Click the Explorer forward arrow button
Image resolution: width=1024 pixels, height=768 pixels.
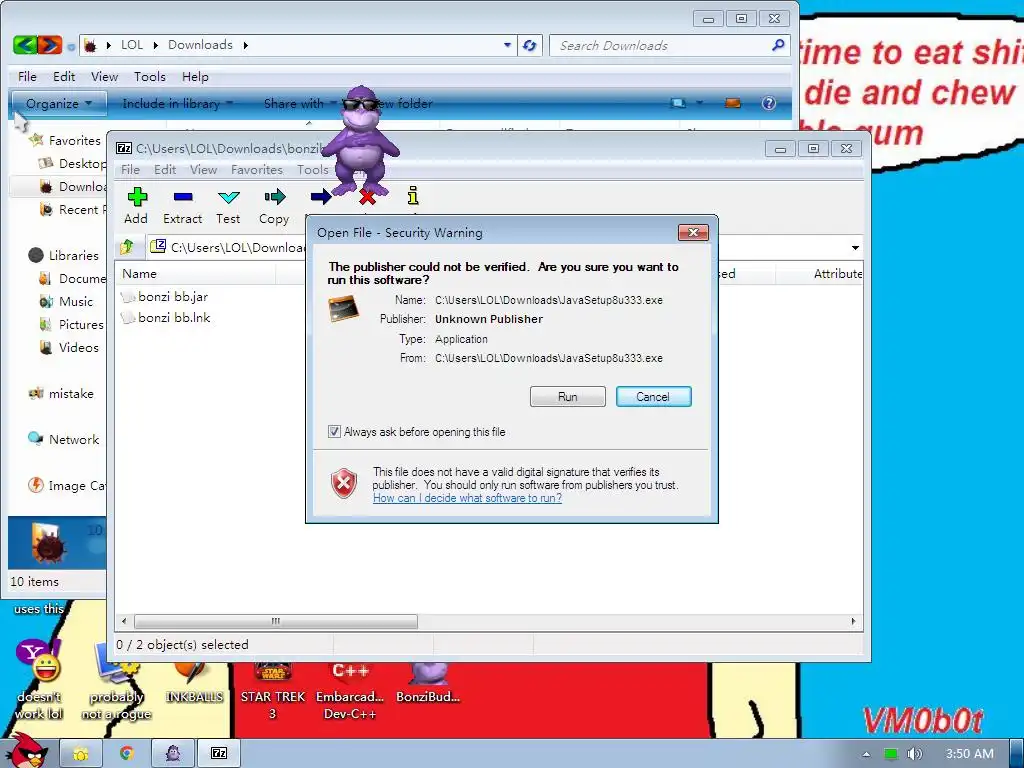pyautogui.click(x=50, y=45)
